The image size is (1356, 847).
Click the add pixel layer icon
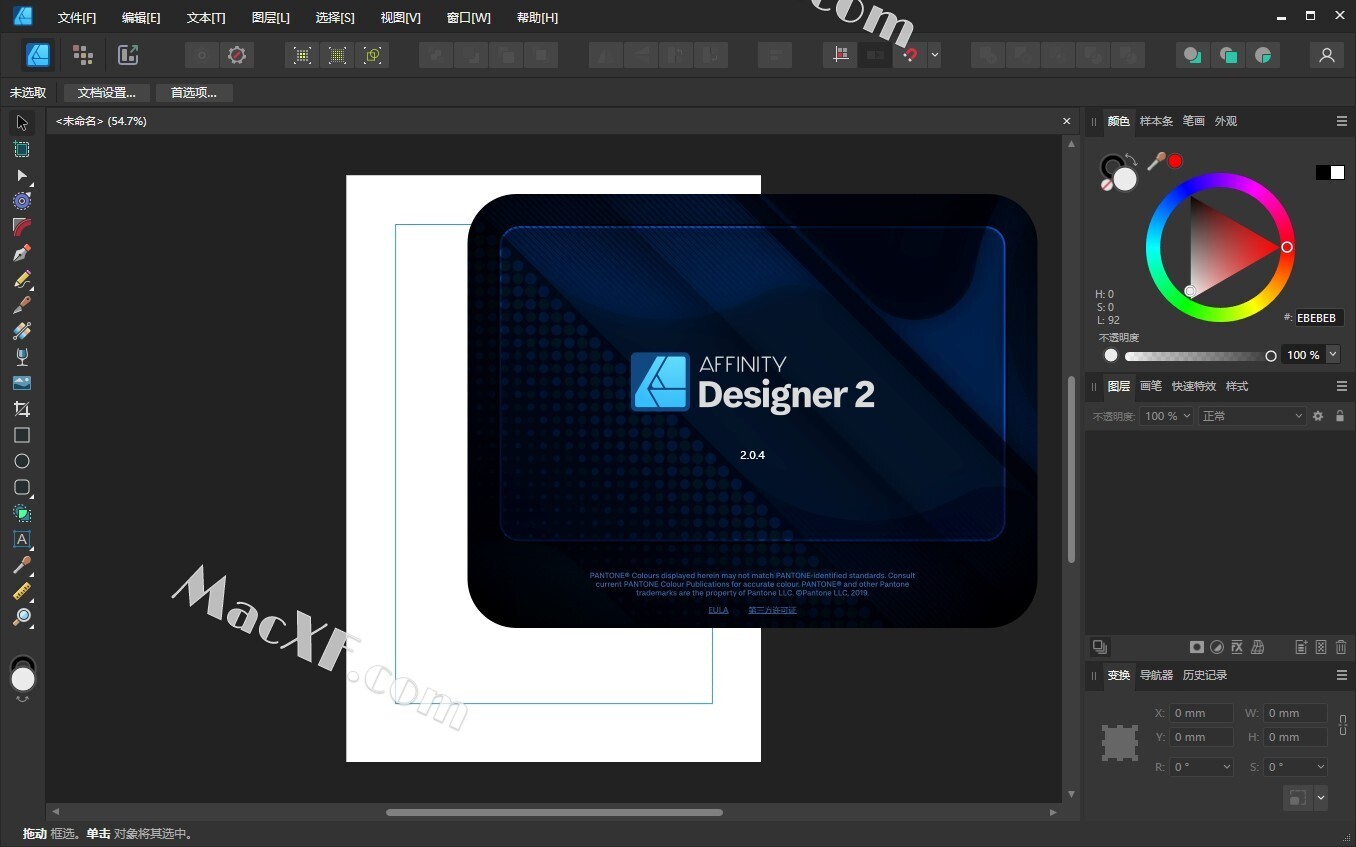pos(1321,647)
